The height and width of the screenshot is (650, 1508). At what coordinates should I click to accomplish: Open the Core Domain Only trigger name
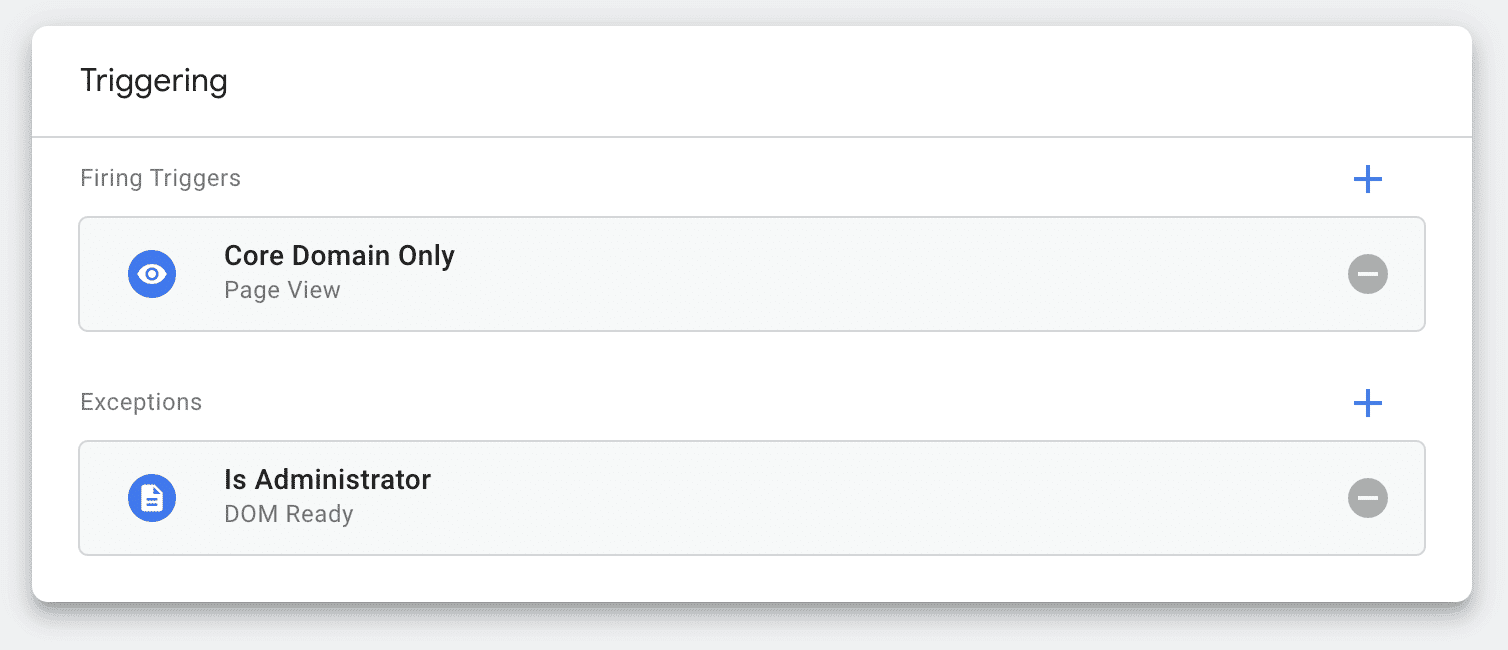point(339,256)
